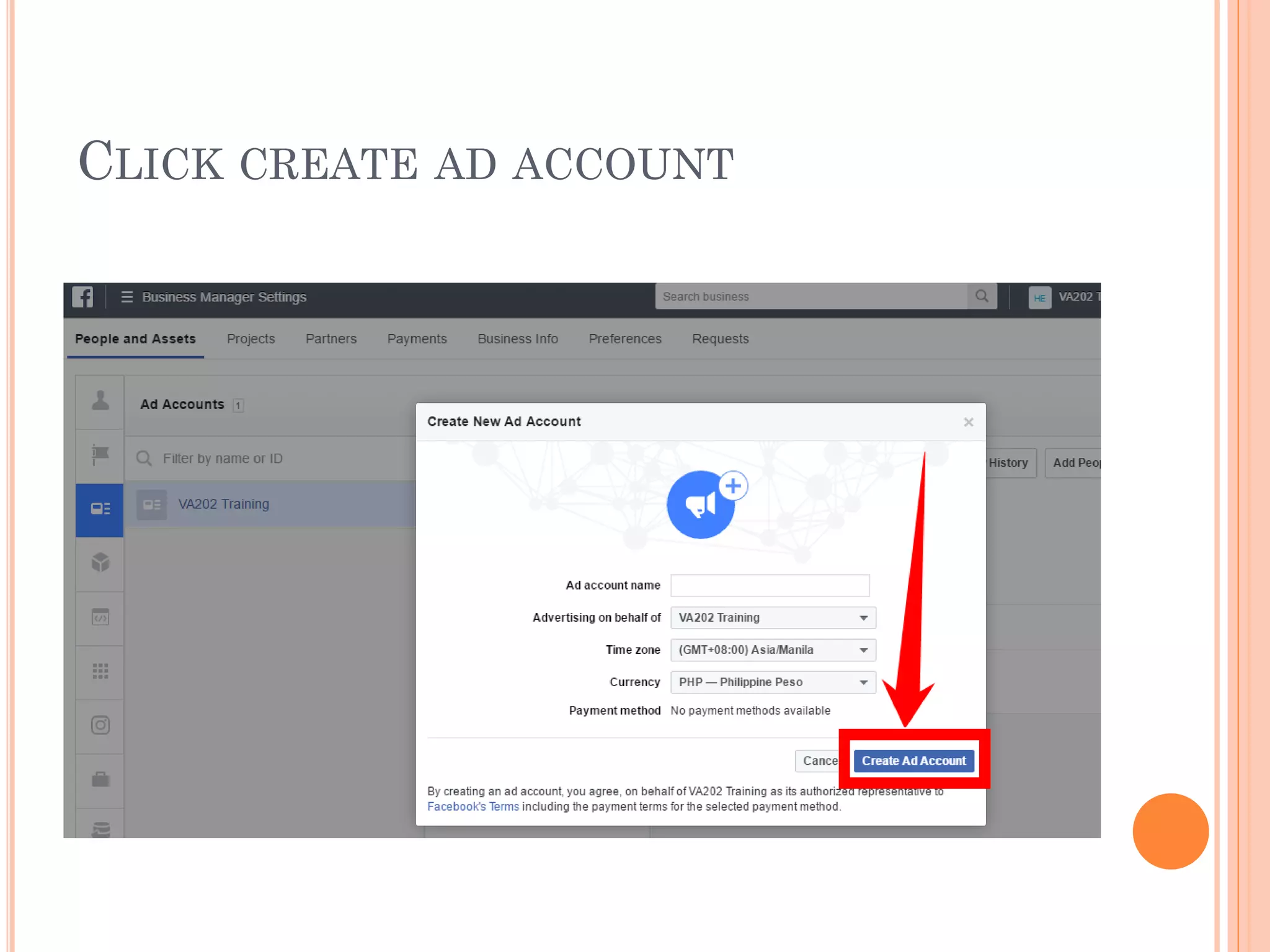Open the Time zone dropdown
The width and height of the screenshot is (1270, 952).
[773, 650]
